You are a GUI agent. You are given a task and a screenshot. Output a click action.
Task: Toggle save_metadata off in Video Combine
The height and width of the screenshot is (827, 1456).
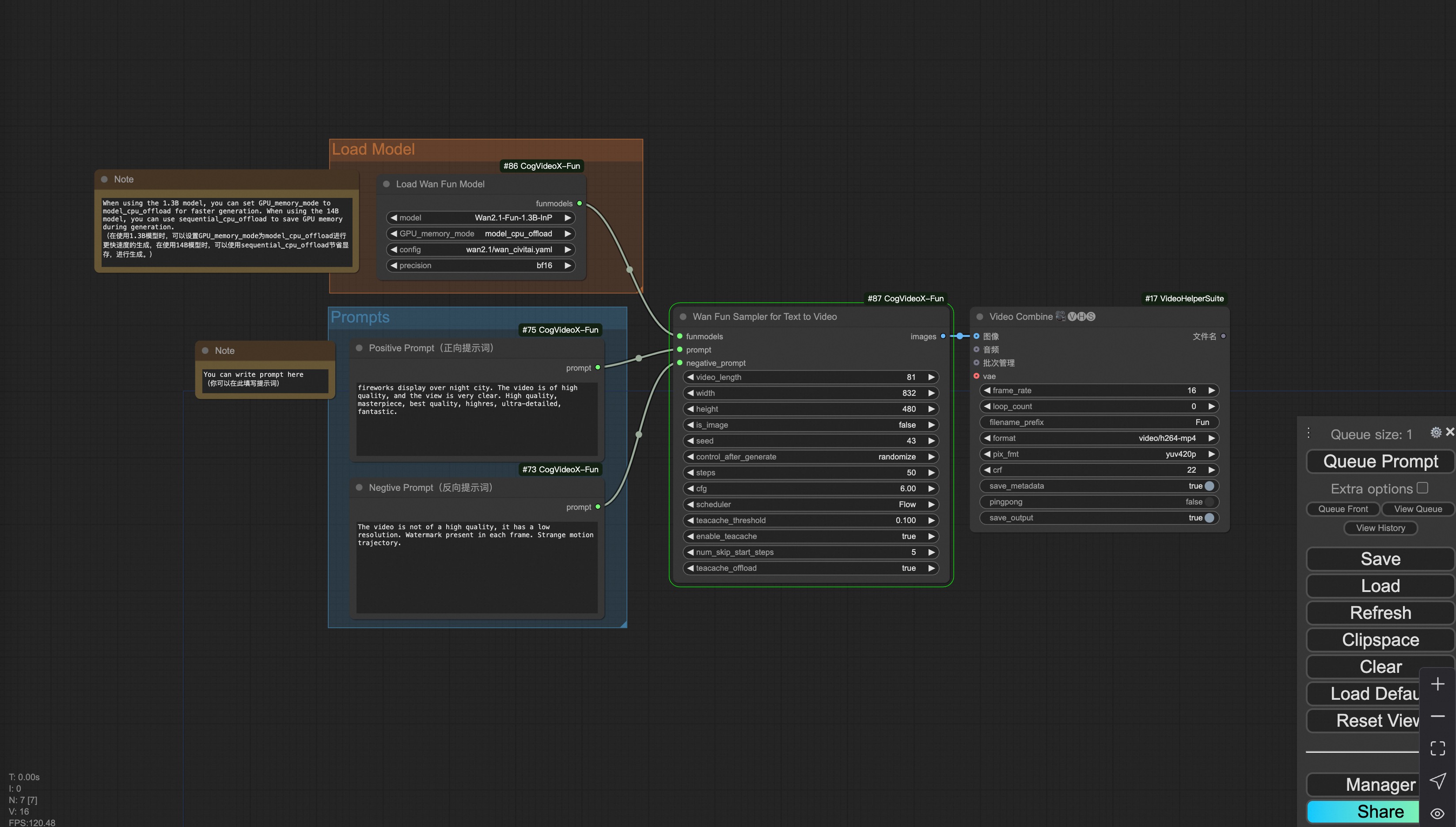point(1209,486)
